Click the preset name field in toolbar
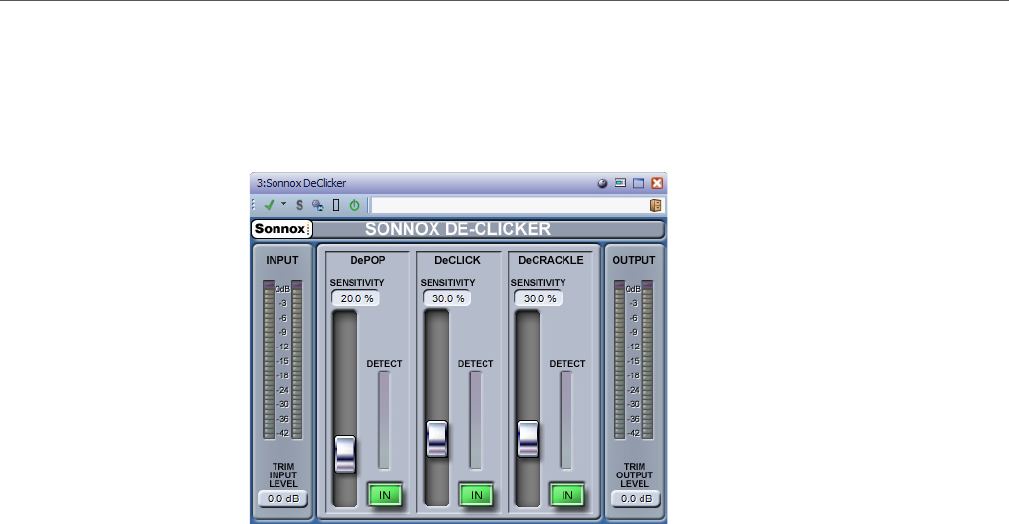 [510, 205]
